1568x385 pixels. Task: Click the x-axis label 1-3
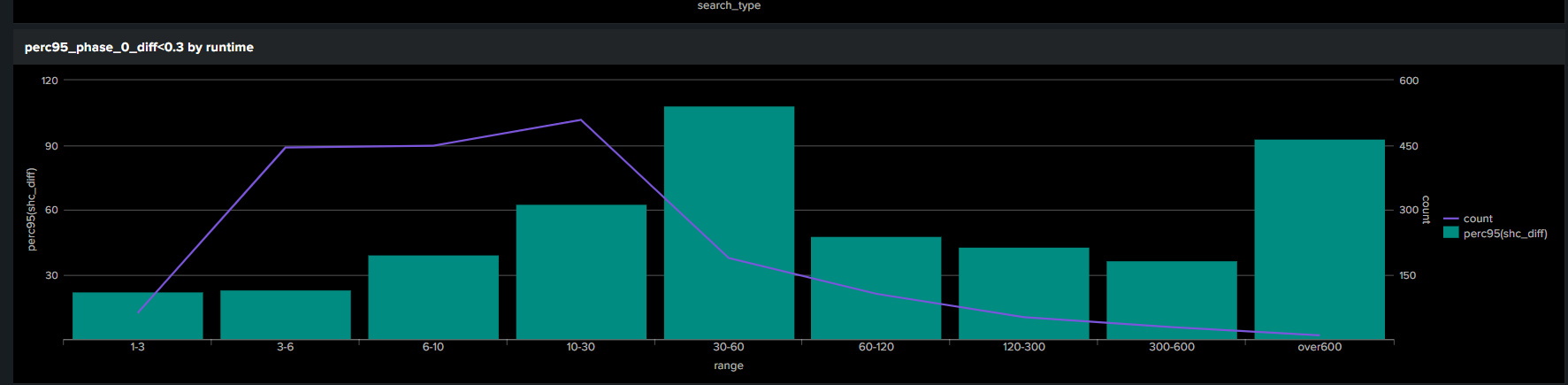tap(137, 347)
